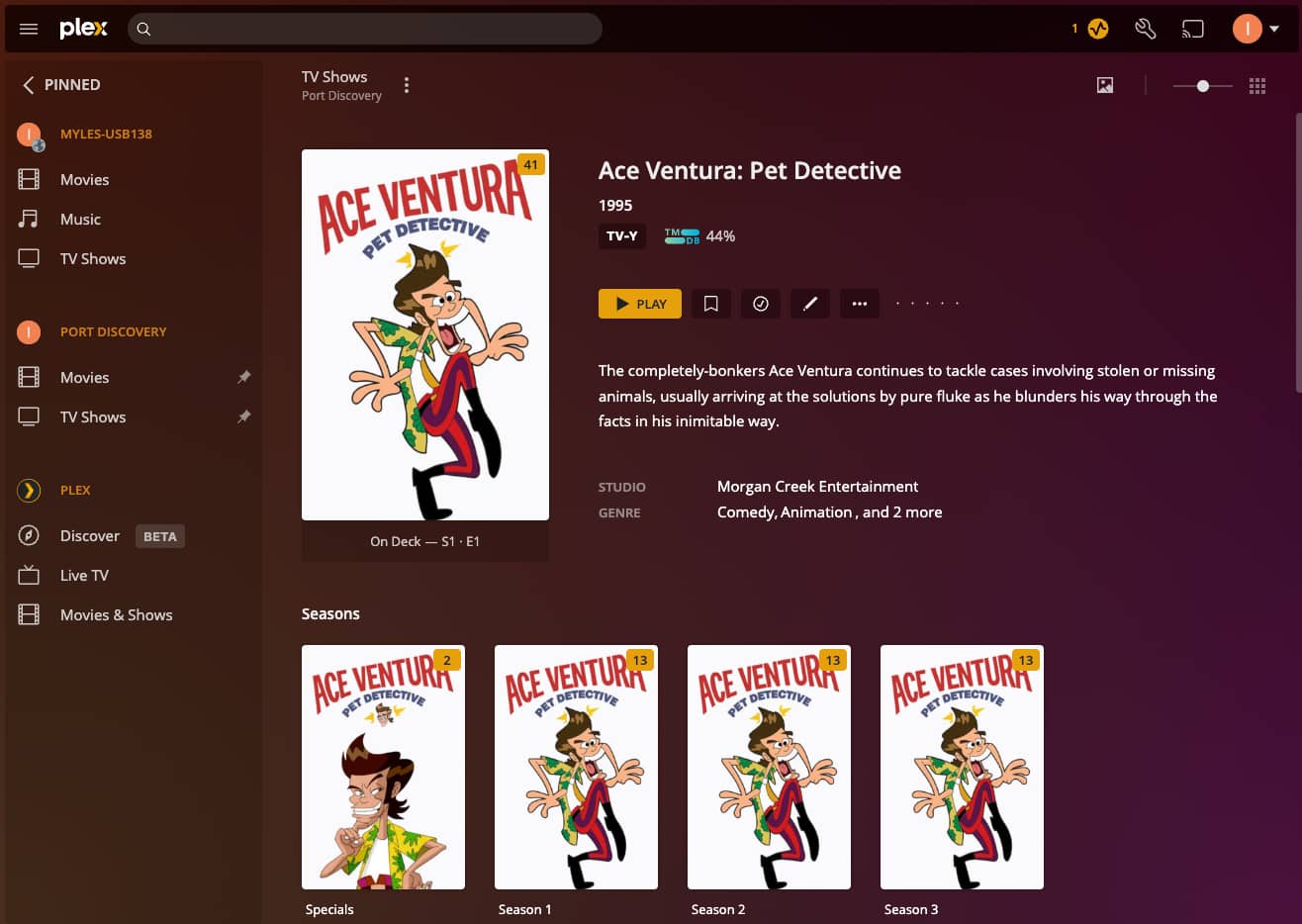1302x924 pixels.
Task: Adjust the poster size slider
Action: point(1202,86)
